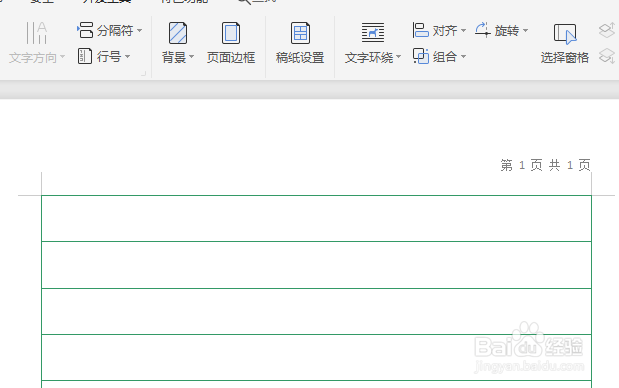Click the 行号 line numbers icon
Viewport: 619px width, 388px height.
(x=85, y=56)
